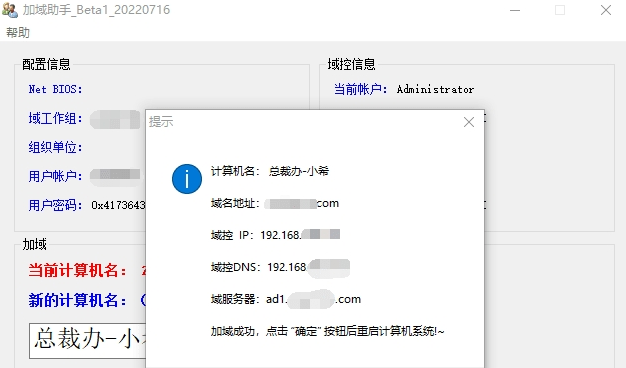Screen dimensions: 626x368
Task: Select the 域控DNS: 192.168 line
Action: click(280, 267)
